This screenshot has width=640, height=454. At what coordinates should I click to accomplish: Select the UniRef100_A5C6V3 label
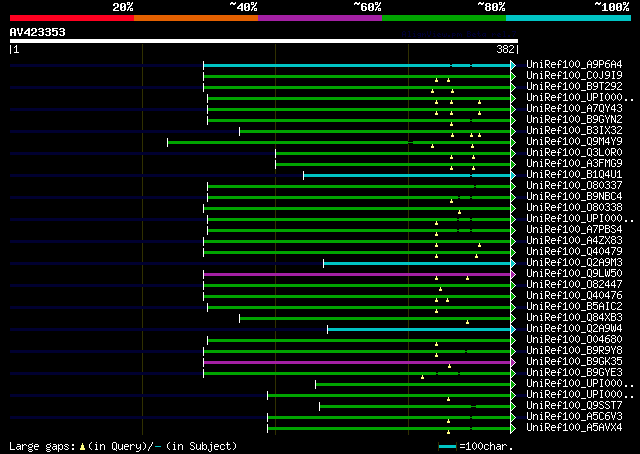point(574,417)
